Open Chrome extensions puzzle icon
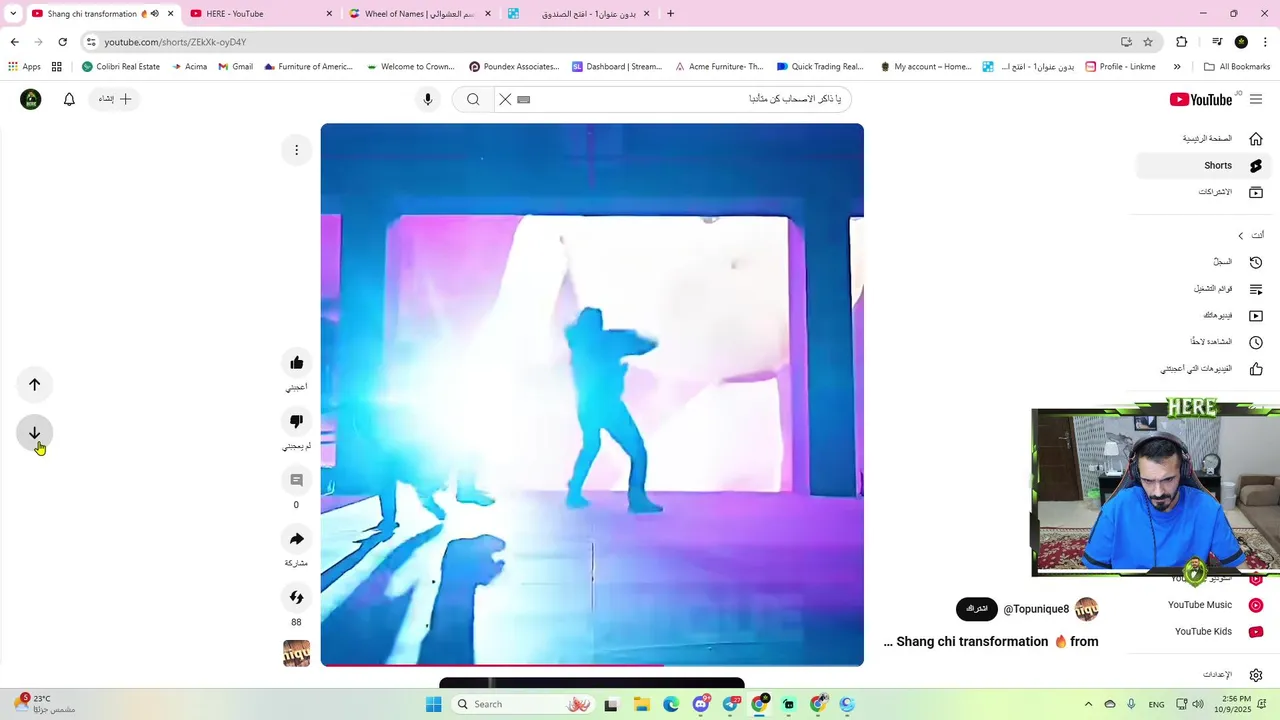This screenshot has width=1280, height=720. coord(1181,42)
